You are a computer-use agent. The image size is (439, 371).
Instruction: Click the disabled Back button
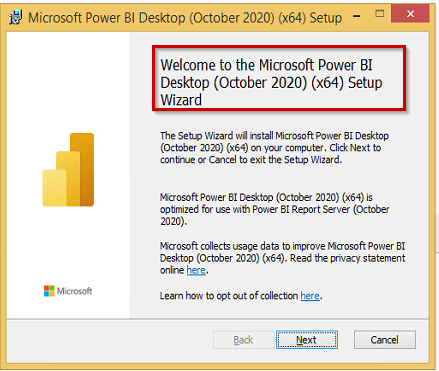(x=243, y=340)
